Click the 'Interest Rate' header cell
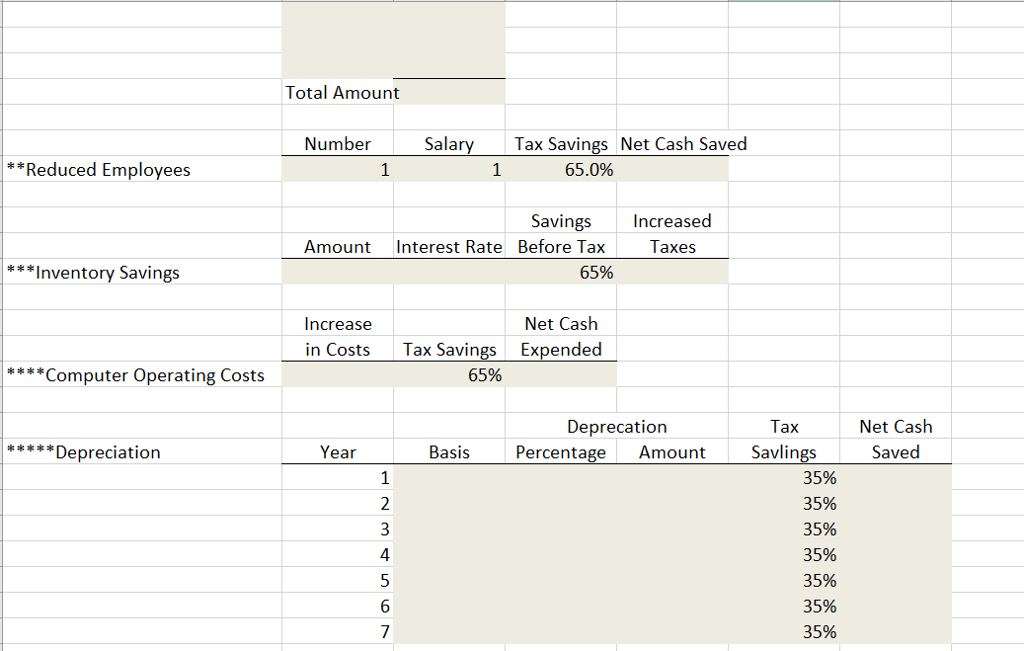The height and width of the screenshot is (651, 1024). 449,247
